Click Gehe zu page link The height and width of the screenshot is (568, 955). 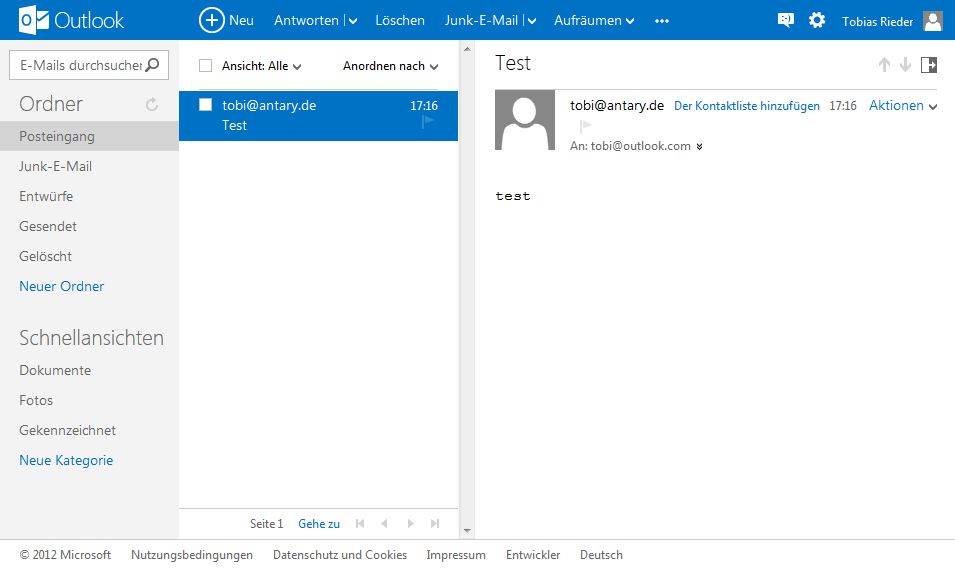[319, 524]
